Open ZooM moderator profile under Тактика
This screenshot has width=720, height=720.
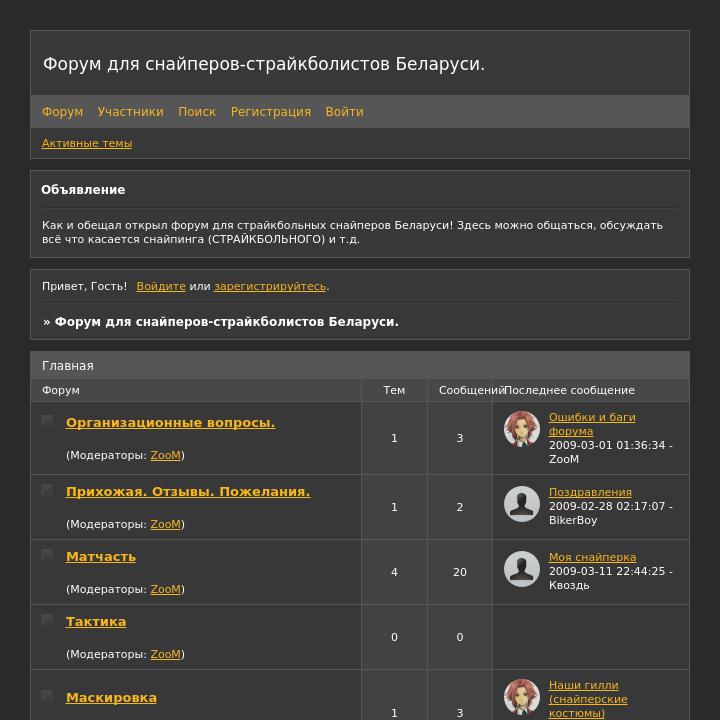click(x=165, y=654)
